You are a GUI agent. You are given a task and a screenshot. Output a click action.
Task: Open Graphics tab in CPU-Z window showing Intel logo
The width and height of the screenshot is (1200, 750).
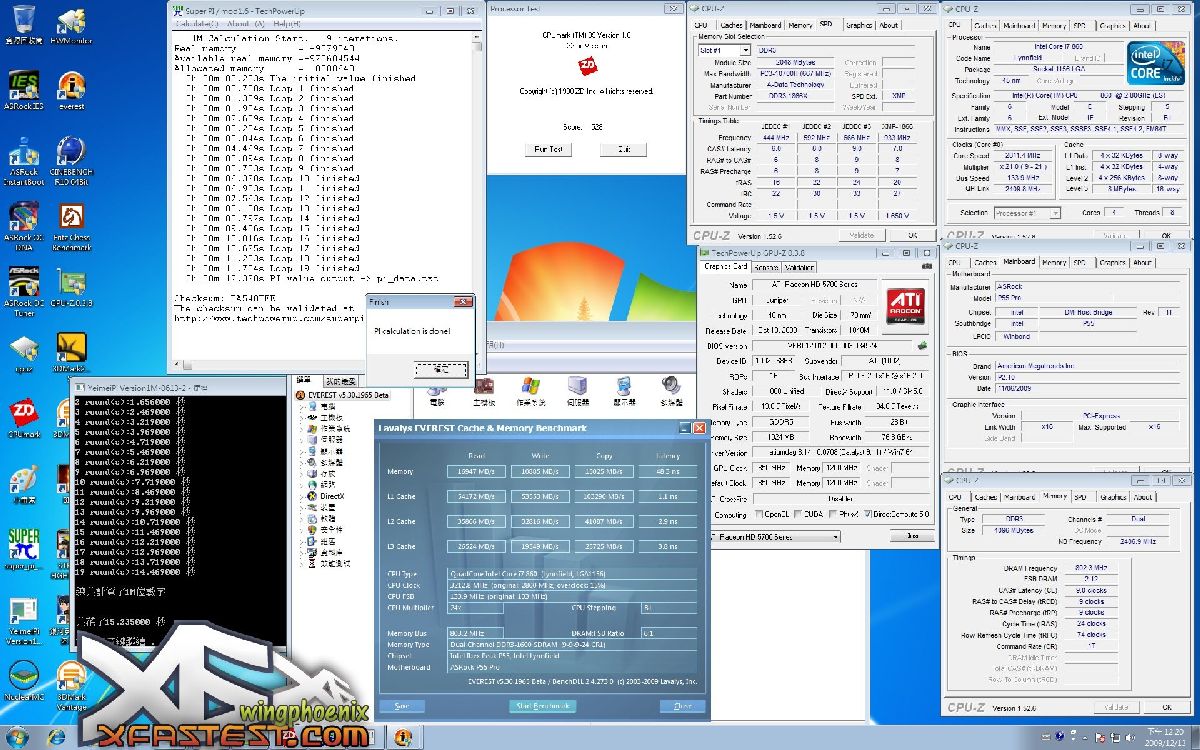[x=1112, y=26]
